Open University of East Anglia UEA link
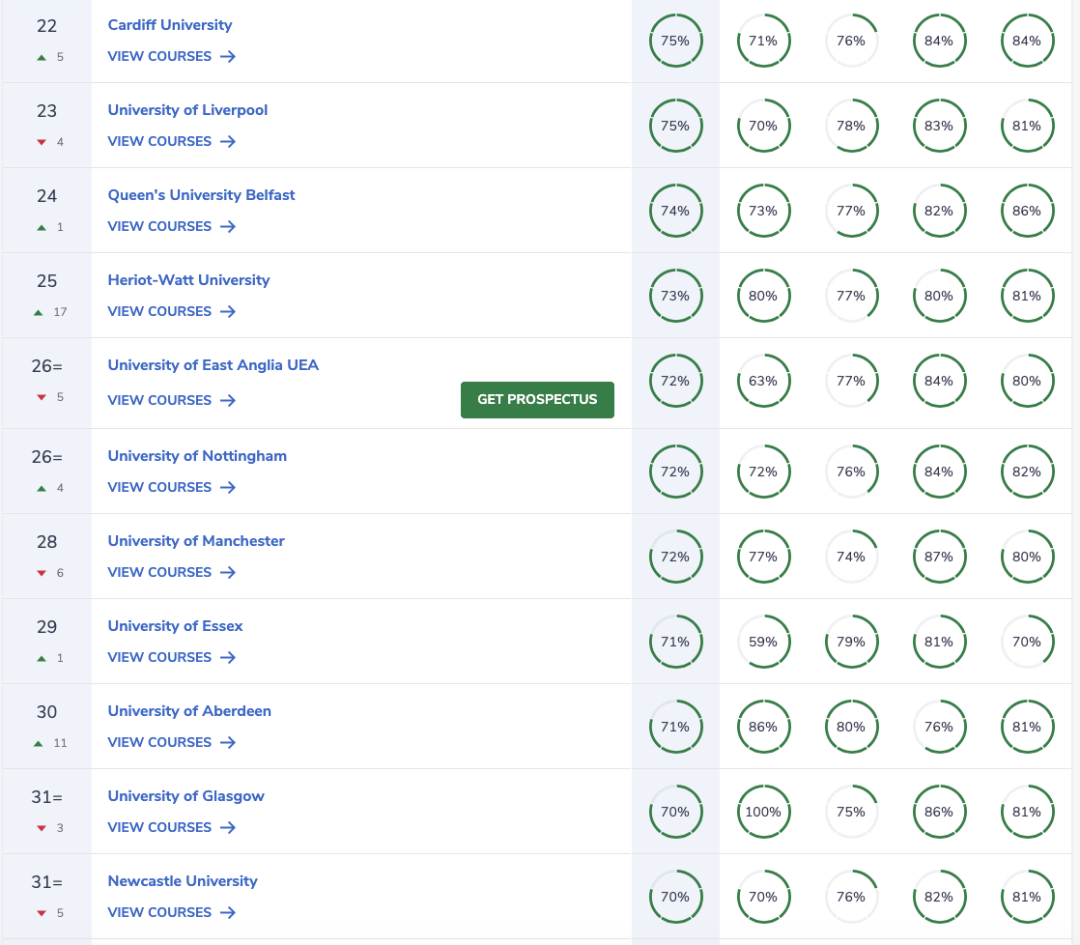 click(213, 365)
